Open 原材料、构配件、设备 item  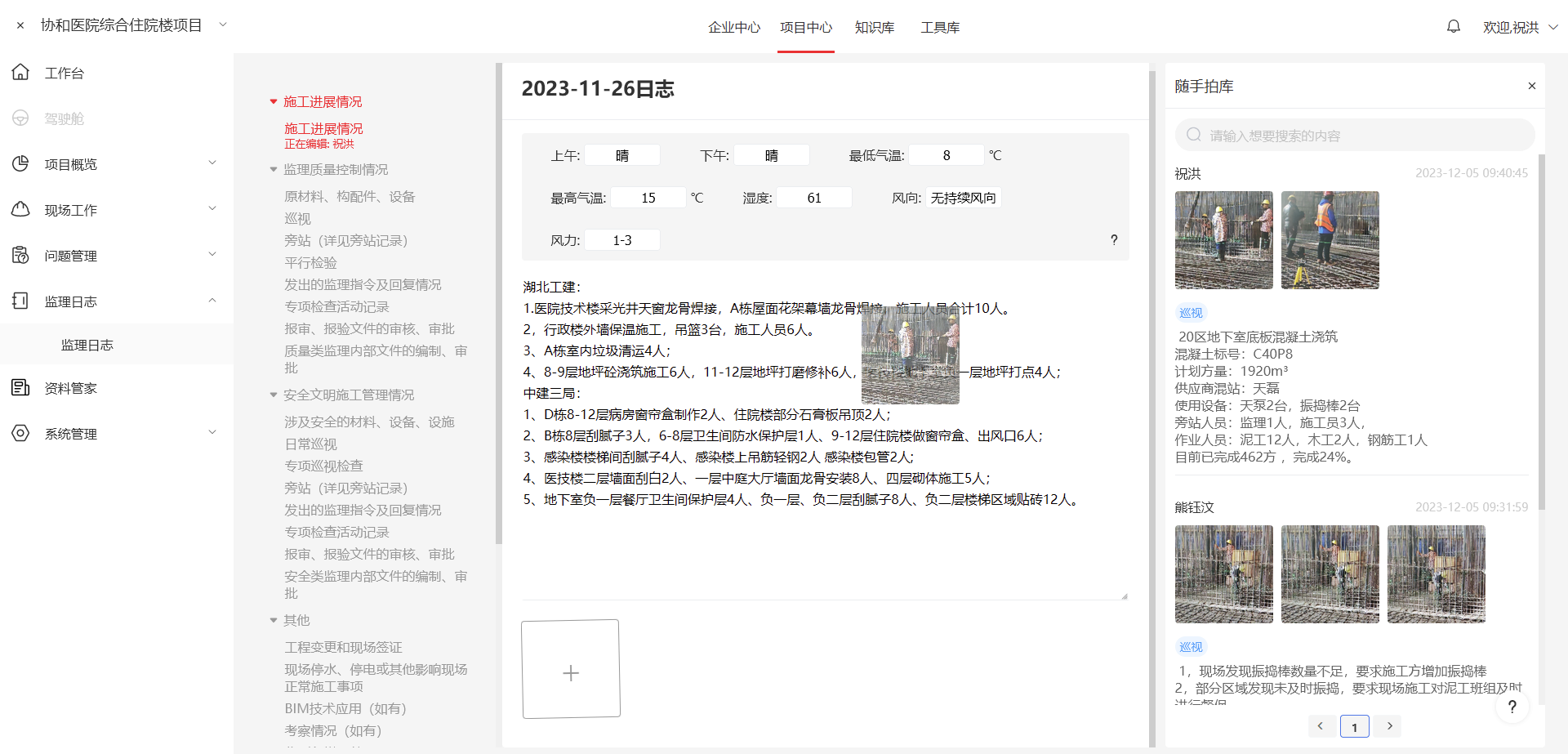click(350, 197)
